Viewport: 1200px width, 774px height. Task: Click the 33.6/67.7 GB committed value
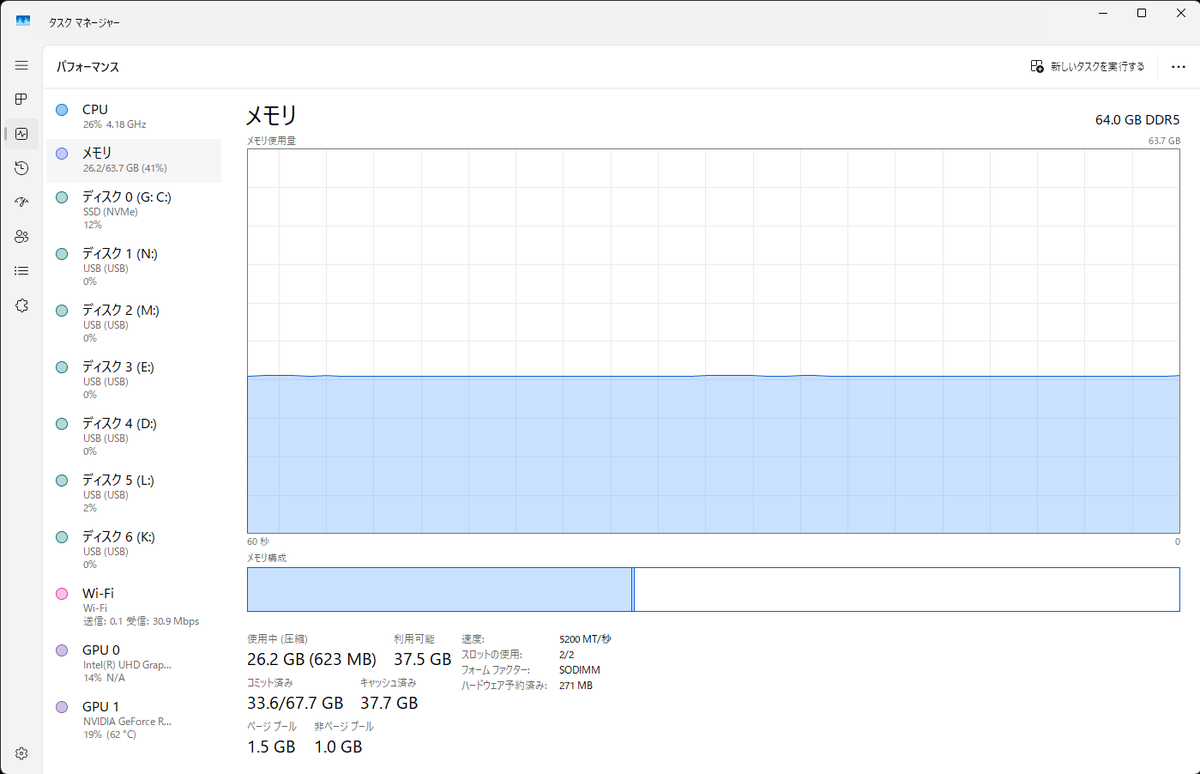tap(295, 703)
